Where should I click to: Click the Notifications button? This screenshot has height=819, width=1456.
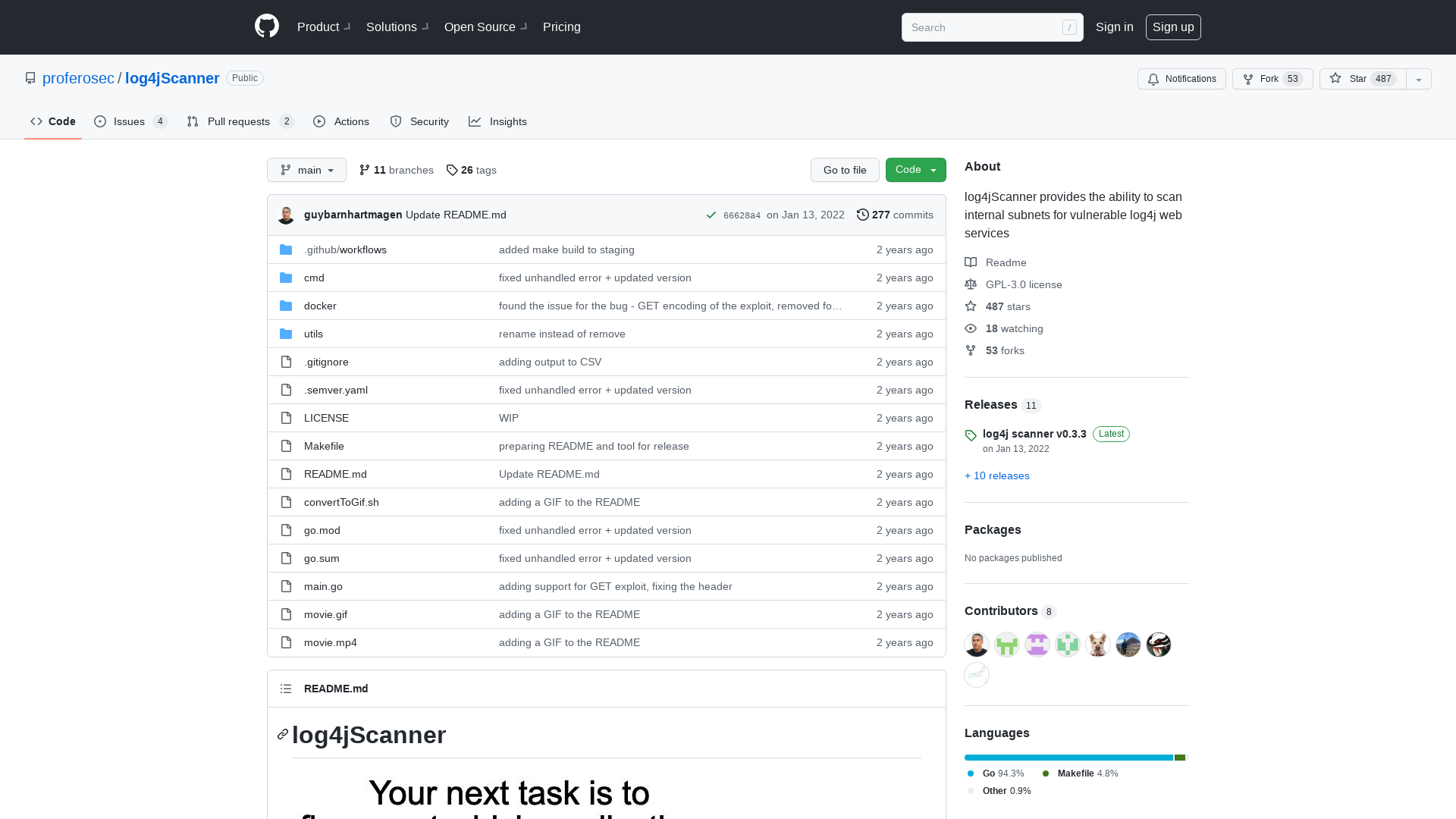click(1181, 79)
